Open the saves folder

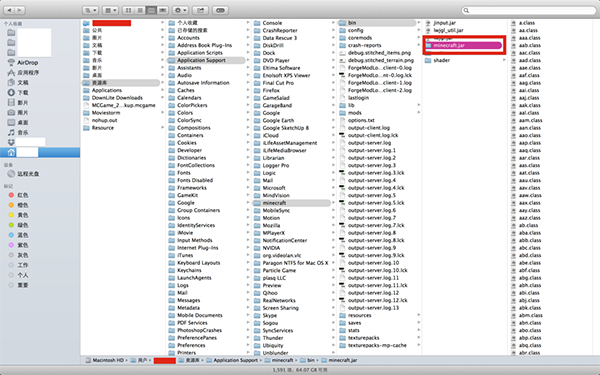[354, 323]
